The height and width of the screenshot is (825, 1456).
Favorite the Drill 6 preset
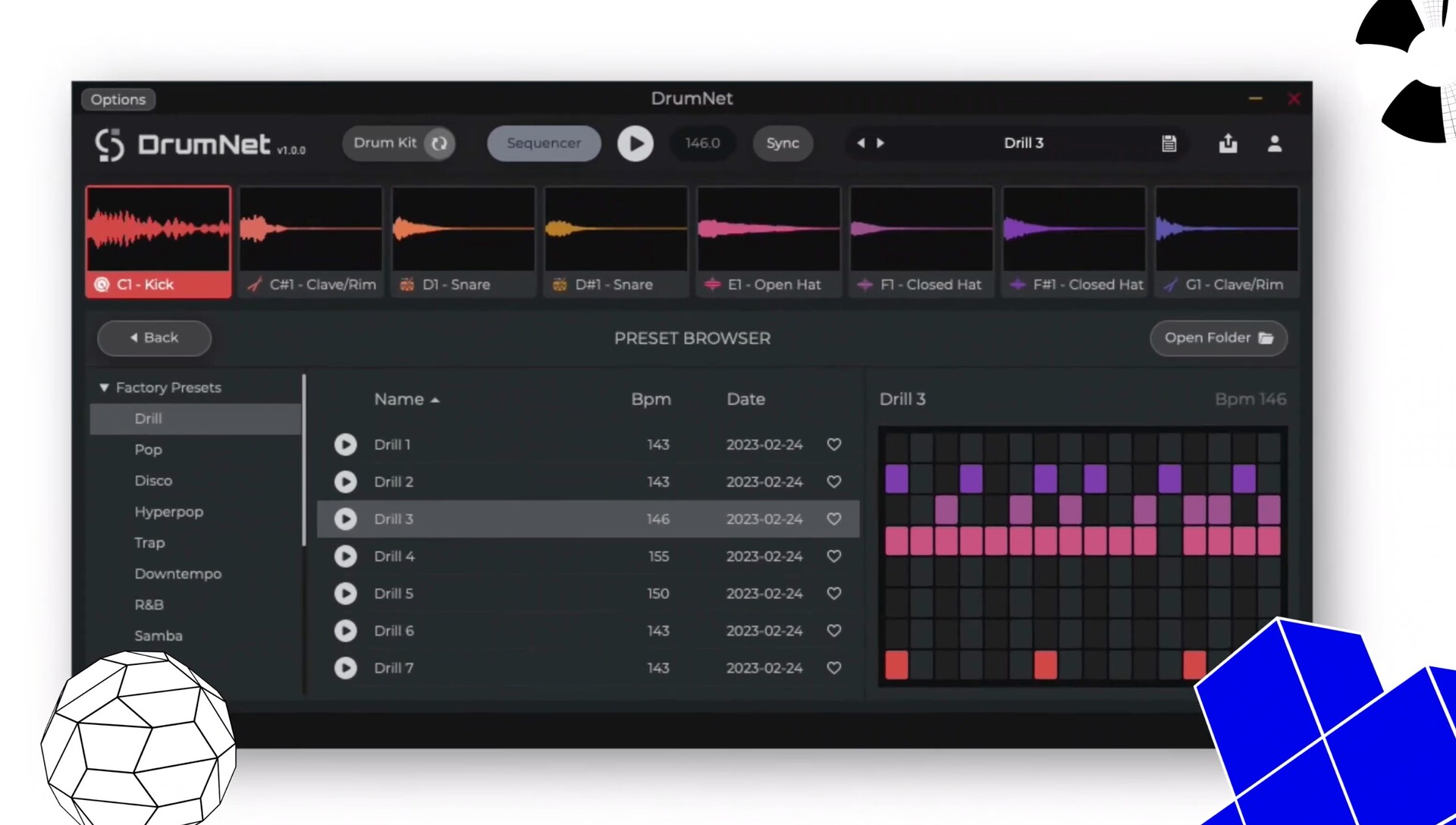point(834,630)
